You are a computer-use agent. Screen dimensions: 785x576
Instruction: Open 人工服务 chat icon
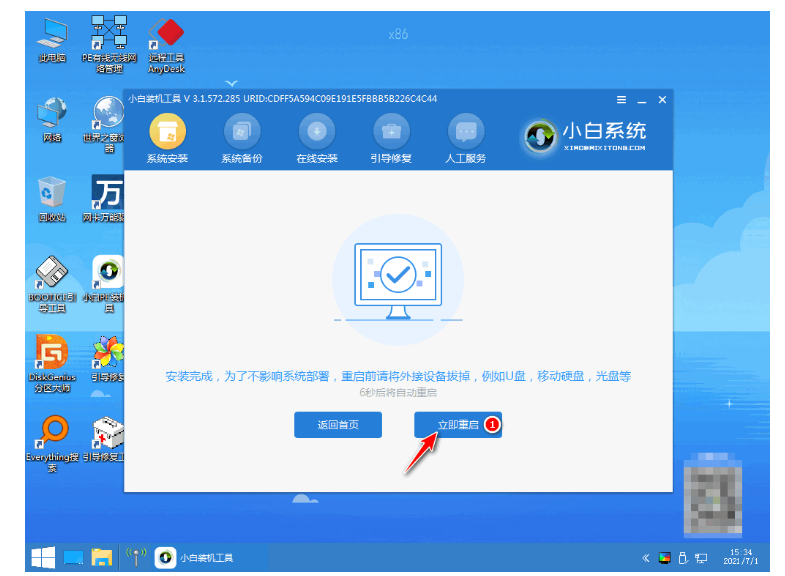(x=465, y=132)
